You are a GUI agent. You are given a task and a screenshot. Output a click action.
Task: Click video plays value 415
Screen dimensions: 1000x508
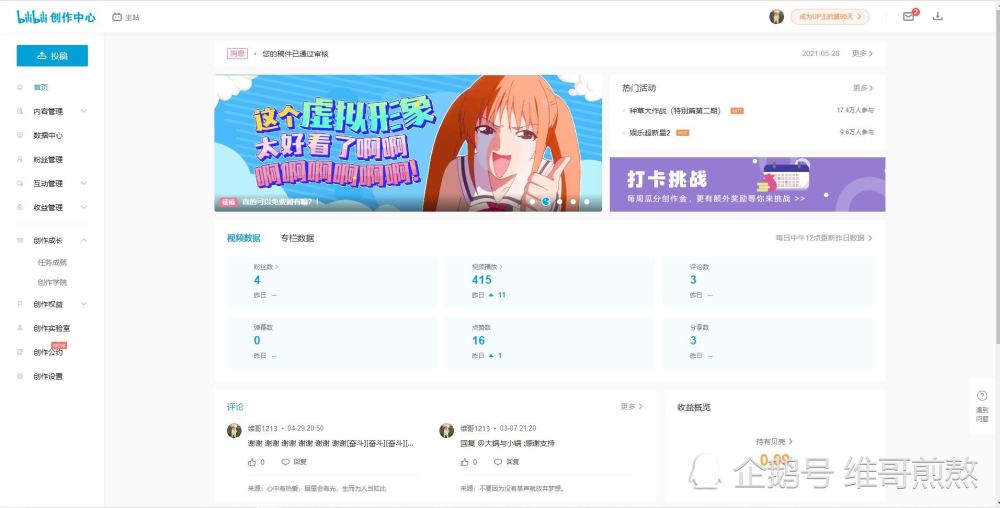click(x=482, y=280)
